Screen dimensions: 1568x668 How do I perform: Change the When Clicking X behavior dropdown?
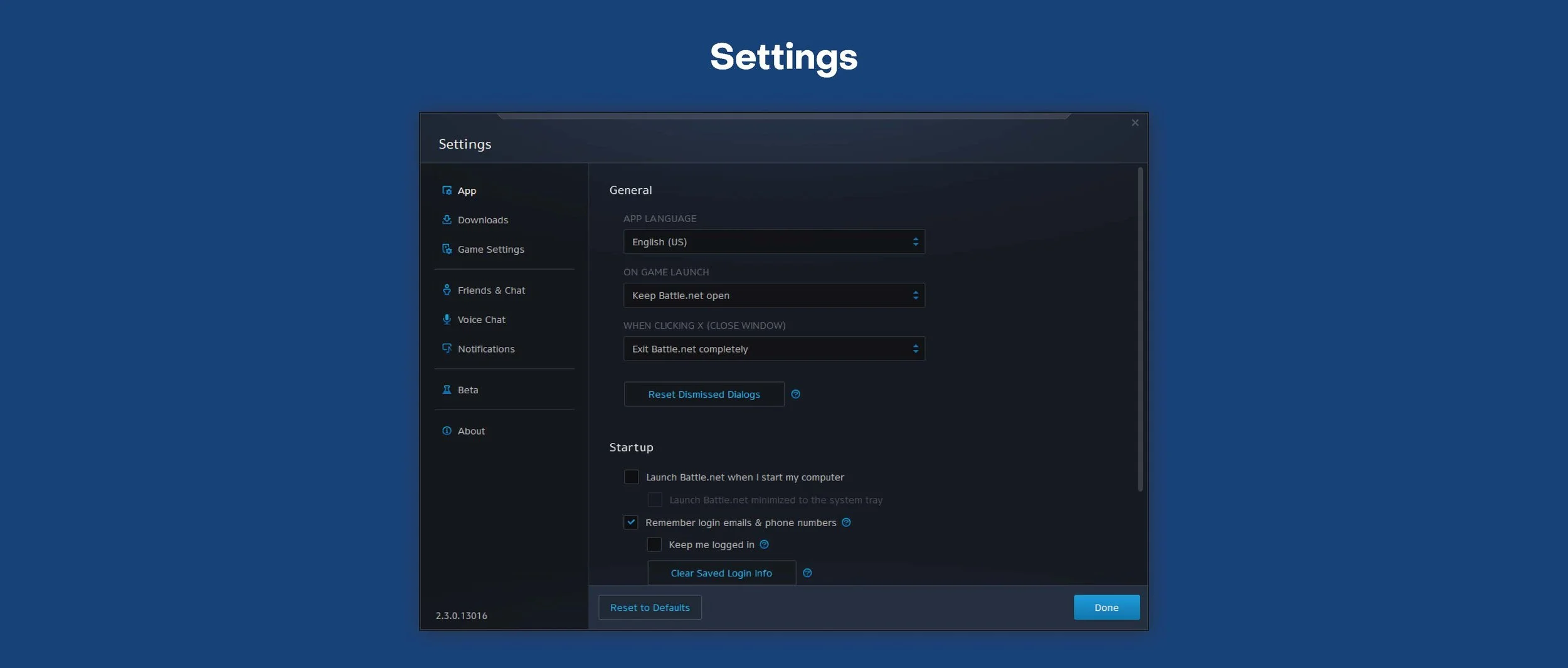coord(774,349)
